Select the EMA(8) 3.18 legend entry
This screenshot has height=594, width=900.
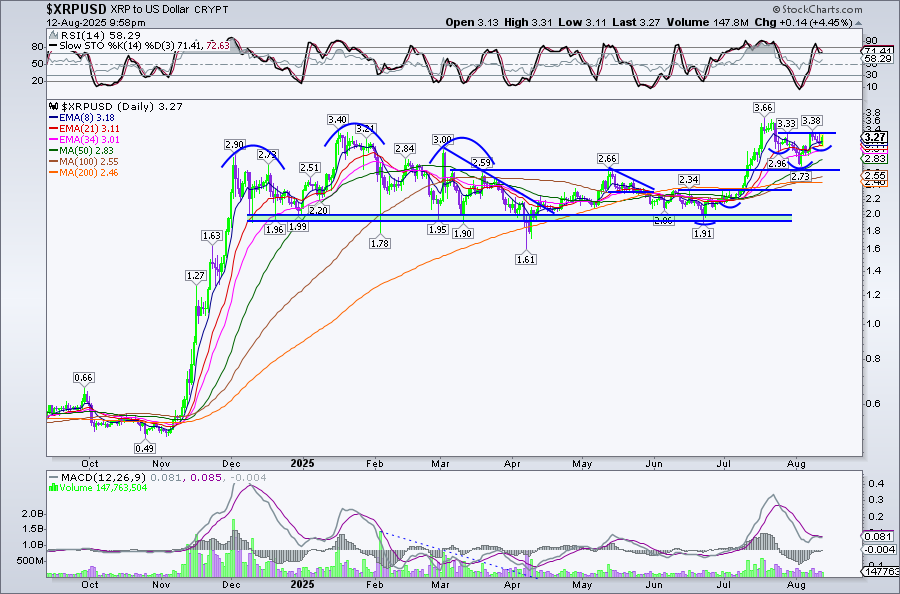[82, 118]
